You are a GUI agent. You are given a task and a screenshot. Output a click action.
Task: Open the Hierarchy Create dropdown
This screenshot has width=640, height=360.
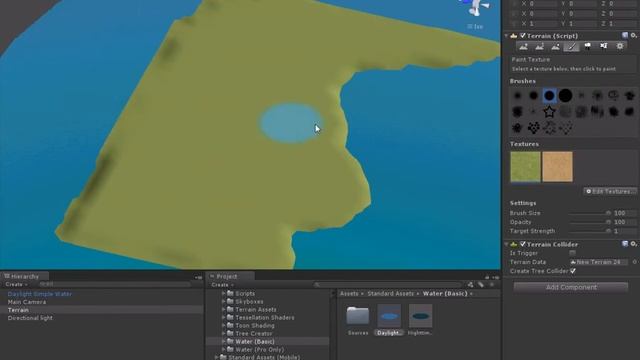(x=16, y=284)
